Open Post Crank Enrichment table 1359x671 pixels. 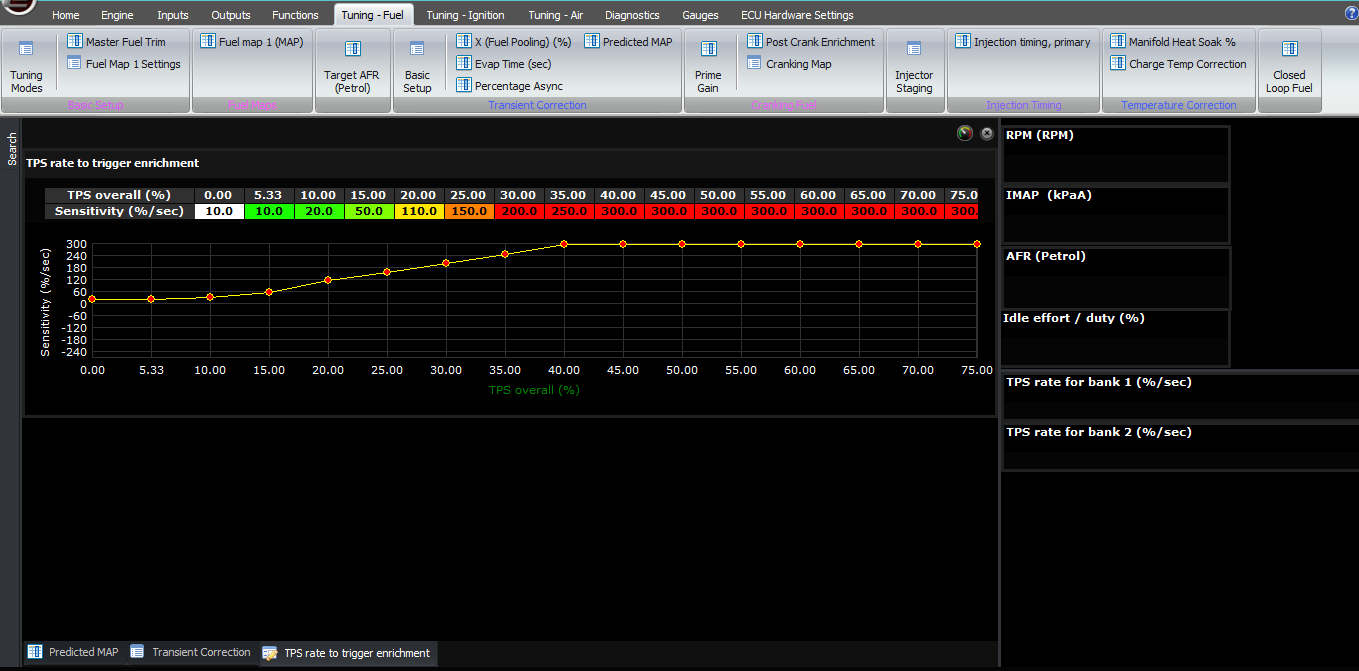click(x=811, y=42)
